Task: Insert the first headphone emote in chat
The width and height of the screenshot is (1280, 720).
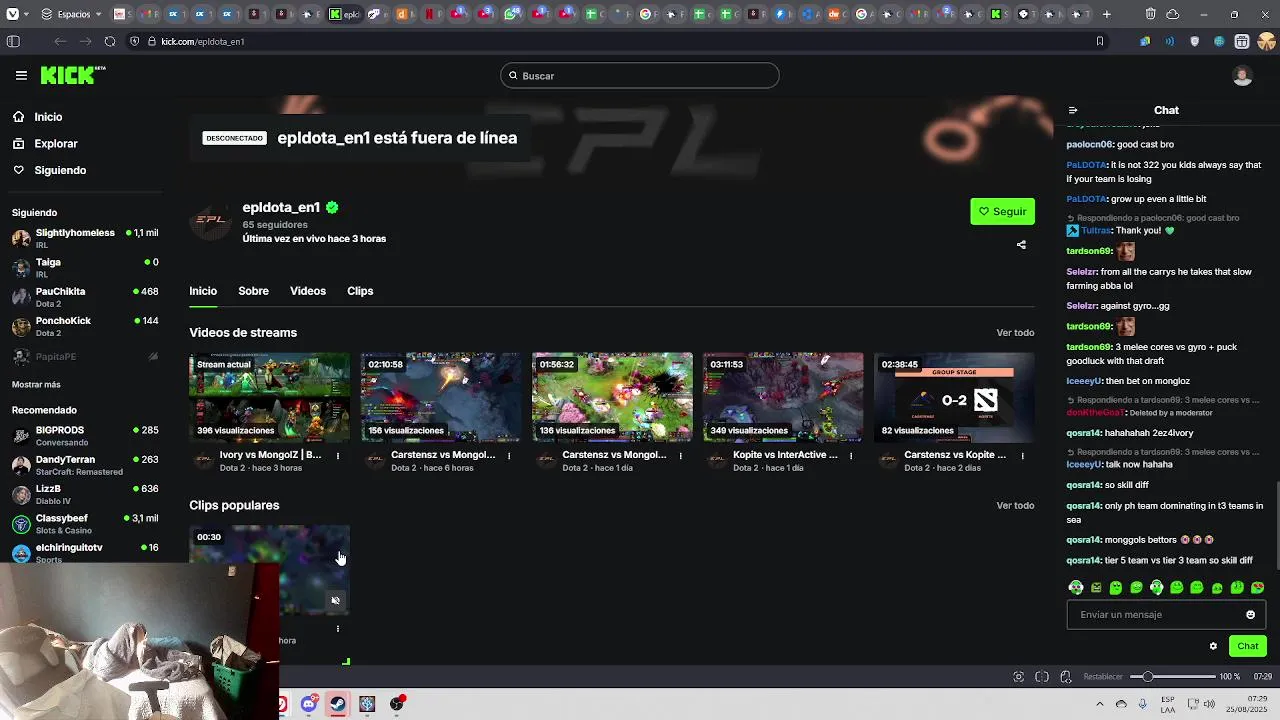Action: [1076, 588]
